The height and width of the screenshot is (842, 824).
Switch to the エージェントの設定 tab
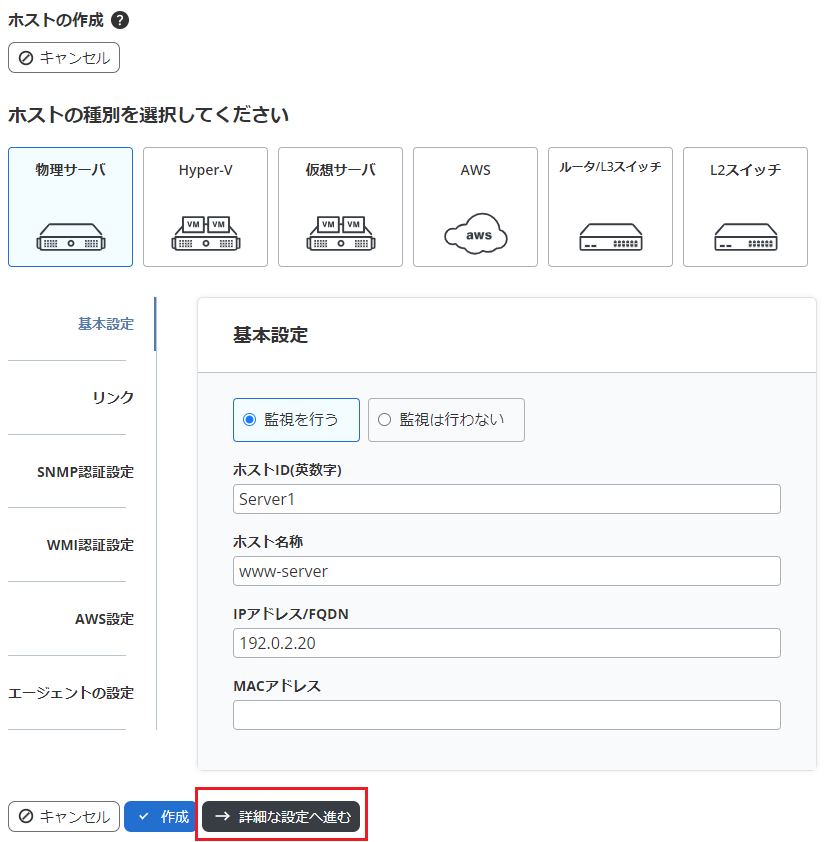tap(71, 694)
